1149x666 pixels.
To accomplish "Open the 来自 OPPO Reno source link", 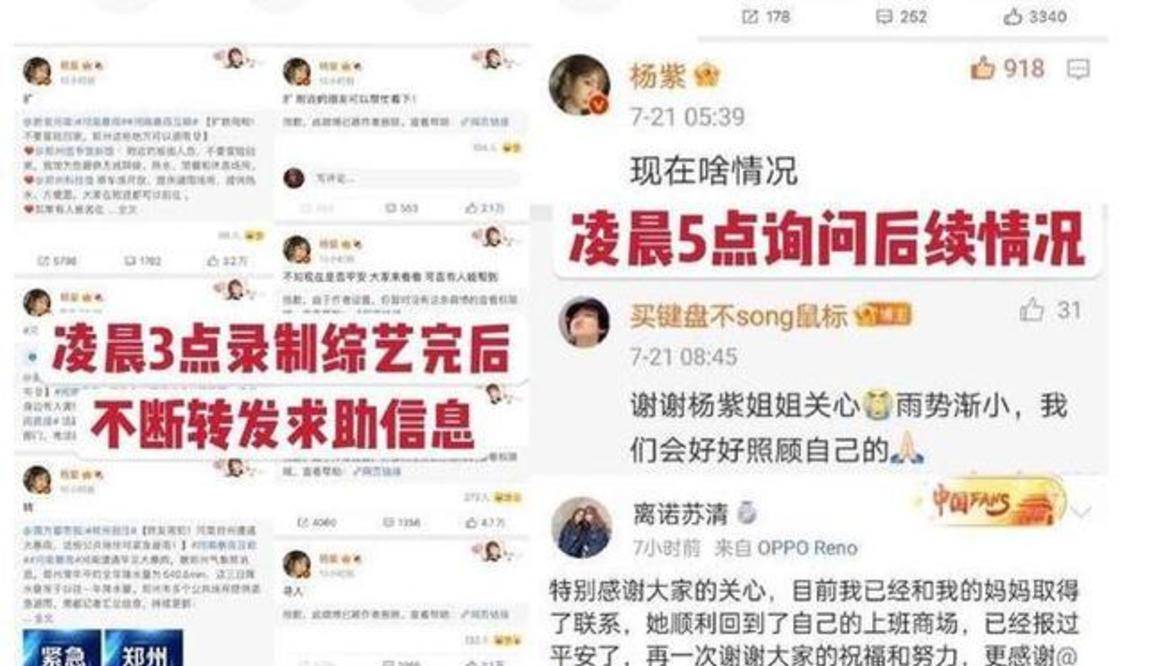I will (x=786, y=548).
